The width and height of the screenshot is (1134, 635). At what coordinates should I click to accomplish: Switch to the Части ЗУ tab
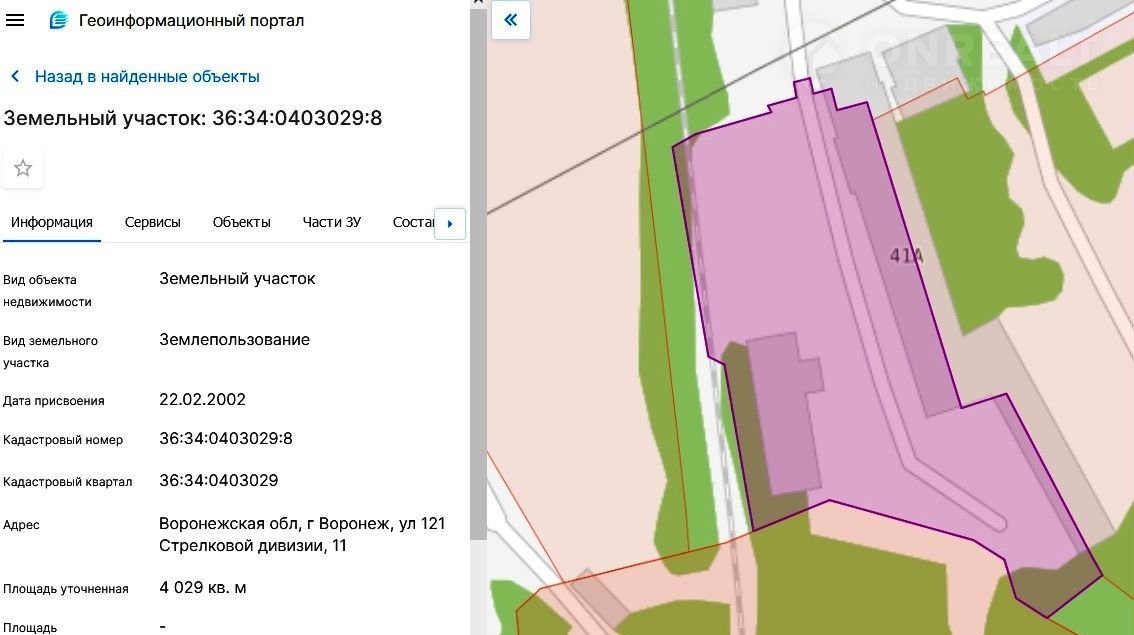(x=331, y=222)
